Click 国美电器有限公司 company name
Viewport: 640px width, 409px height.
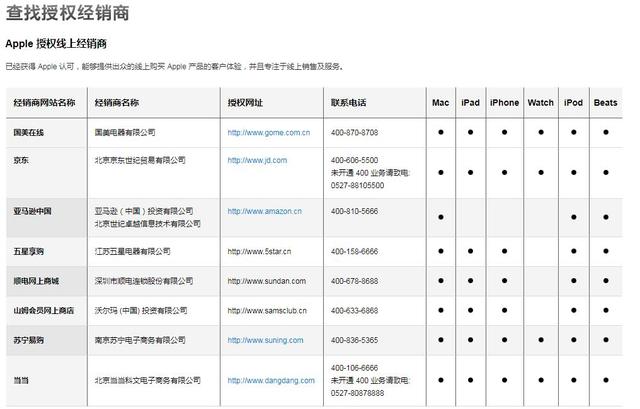tap(125, 133)
